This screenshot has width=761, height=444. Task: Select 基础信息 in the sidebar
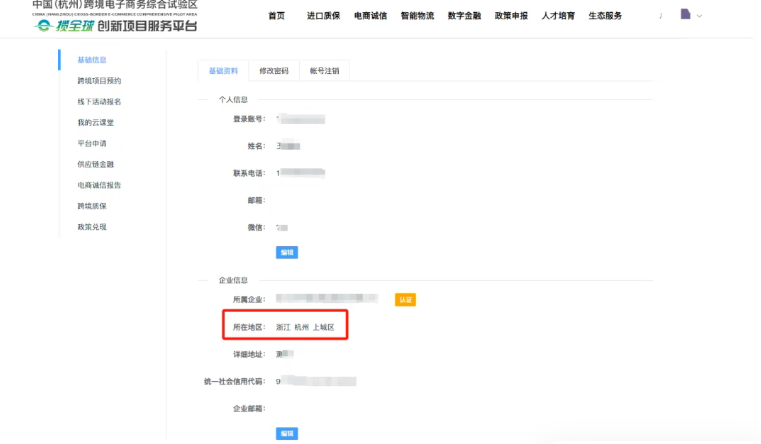tap(92, 60)
